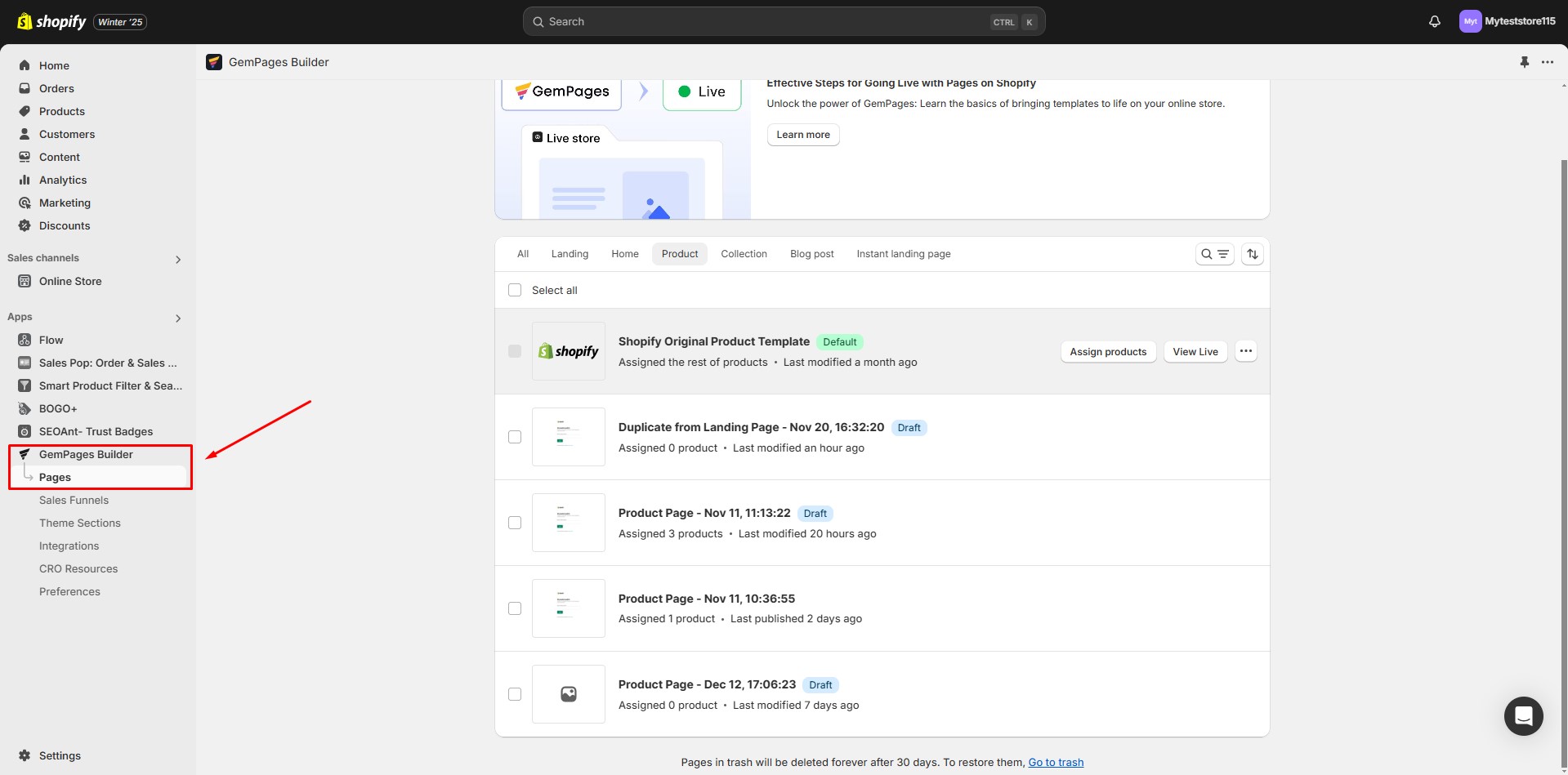Click the Learn more button
Screen dimensions: 1568x775
[802, 134]
